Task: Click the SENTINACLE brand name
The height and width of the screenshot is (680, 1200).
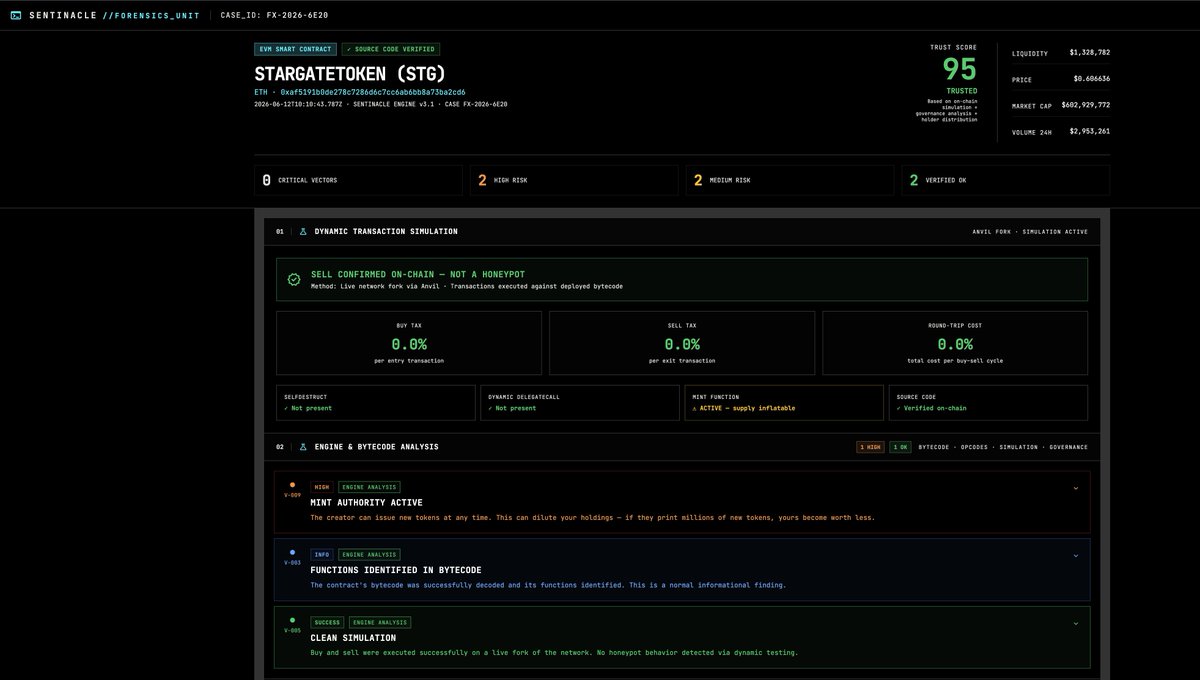Action: pos(63,15)
